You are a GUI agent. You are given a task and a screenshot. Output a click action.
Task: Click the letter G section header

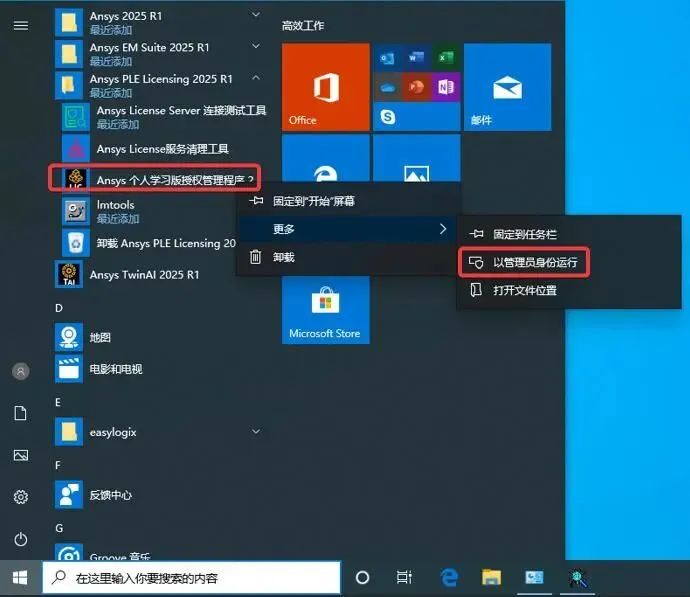[x=59, y=528]
